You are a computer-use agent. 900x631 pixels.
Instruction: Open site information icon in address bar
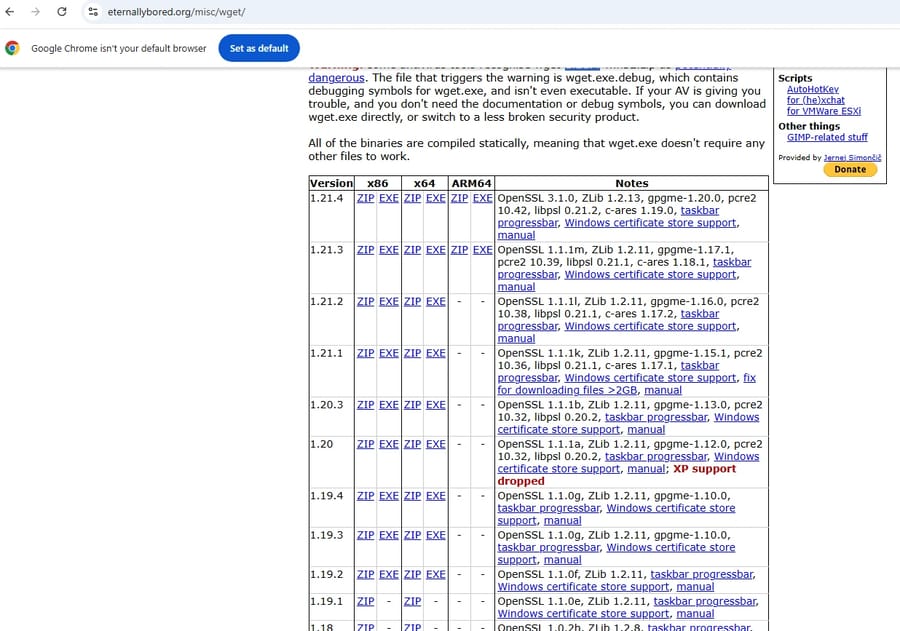pos(93,11)
